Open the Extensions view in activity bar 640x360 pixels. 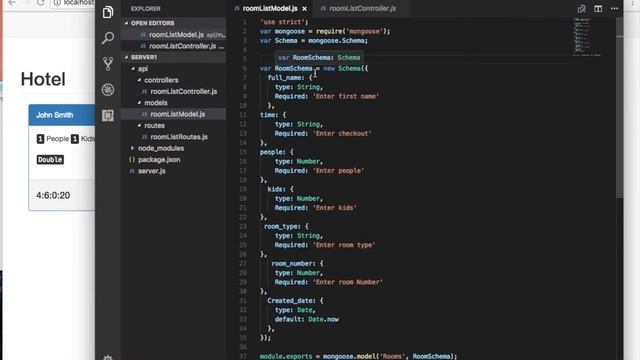108,116
